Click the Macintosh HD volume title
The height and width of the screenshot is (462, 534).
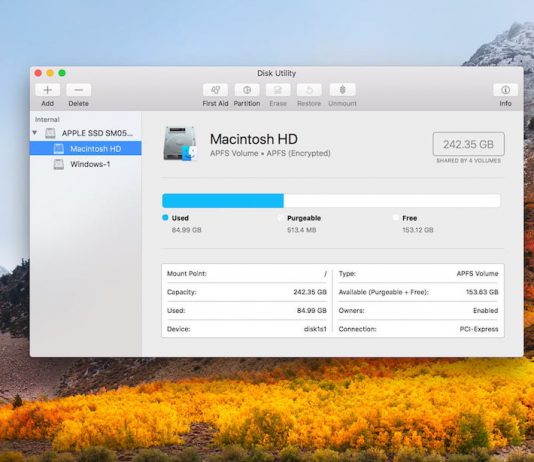point(254,139)
